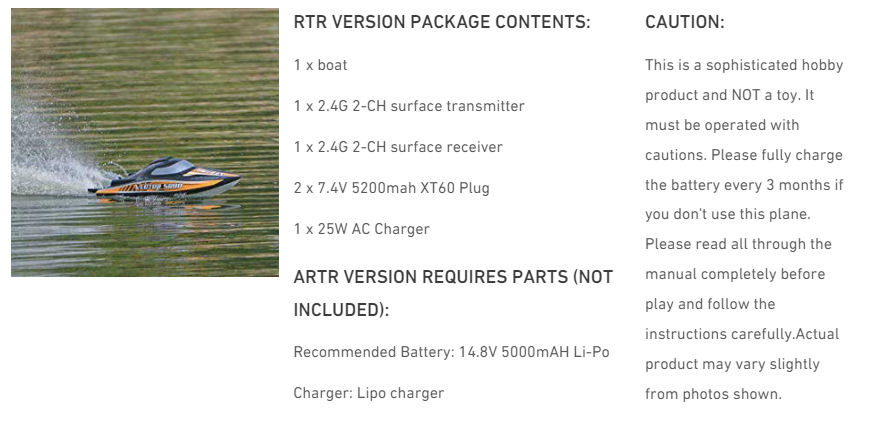Click the 7.4V 5200mah XT60 Plug line
Image resolution: width=886 pixels, height=427 pixels.
click(x=392, y=188)
